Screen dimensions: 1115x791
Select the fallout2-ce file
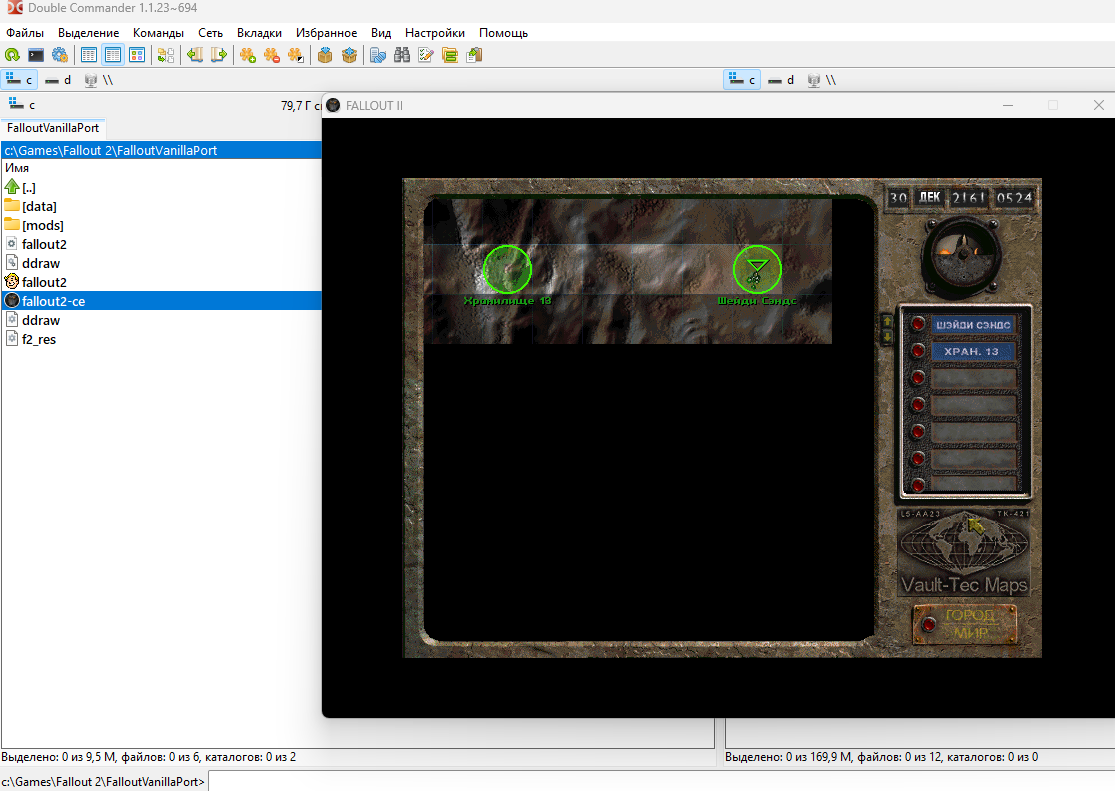pyautogui.click(x=161, y=301)
